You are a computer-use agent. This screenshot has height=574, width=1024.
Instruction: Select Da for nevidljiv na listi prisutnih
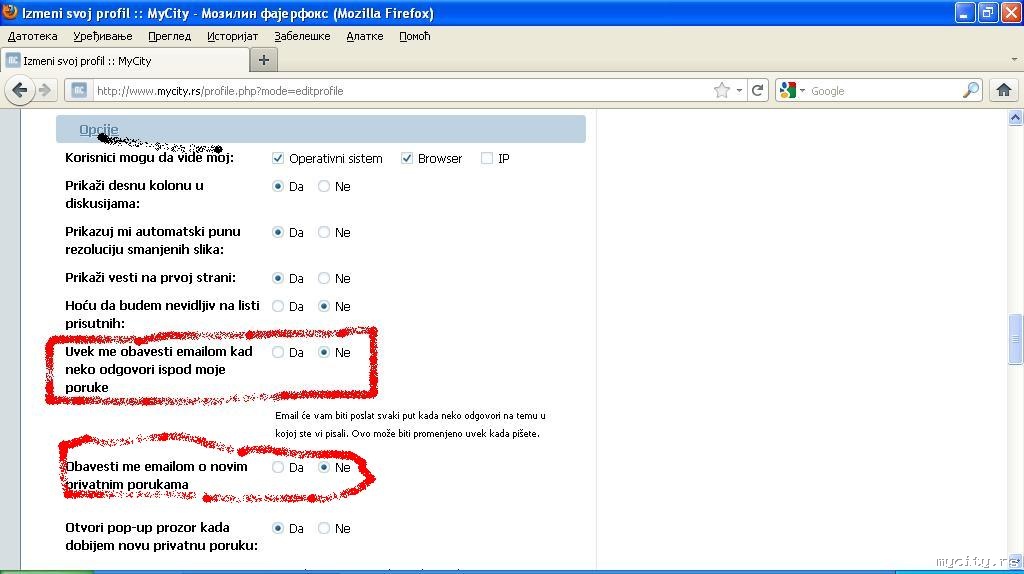pos(278,306)
